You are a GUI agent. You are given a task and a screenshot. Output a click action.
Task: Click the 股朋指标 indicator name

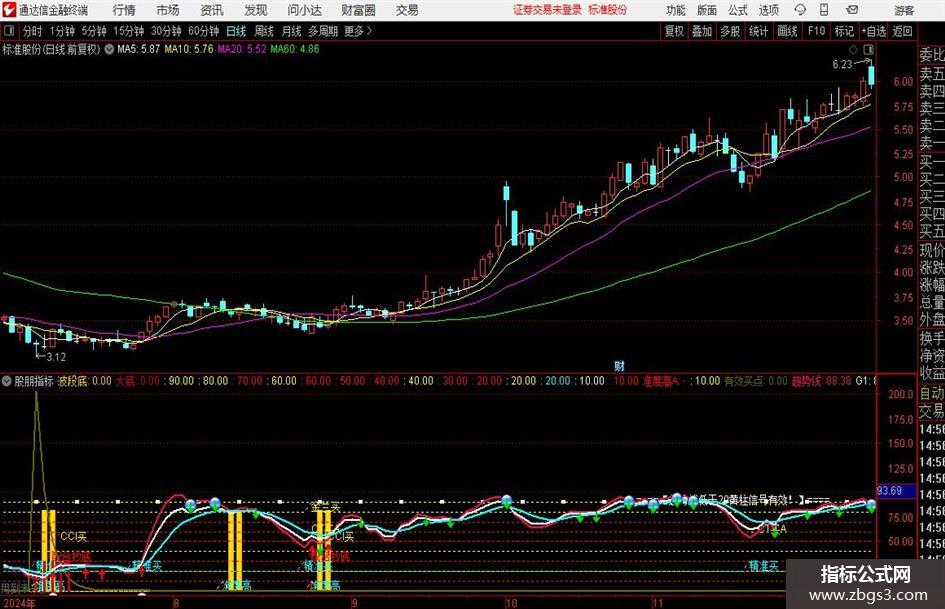pos(34,380)
